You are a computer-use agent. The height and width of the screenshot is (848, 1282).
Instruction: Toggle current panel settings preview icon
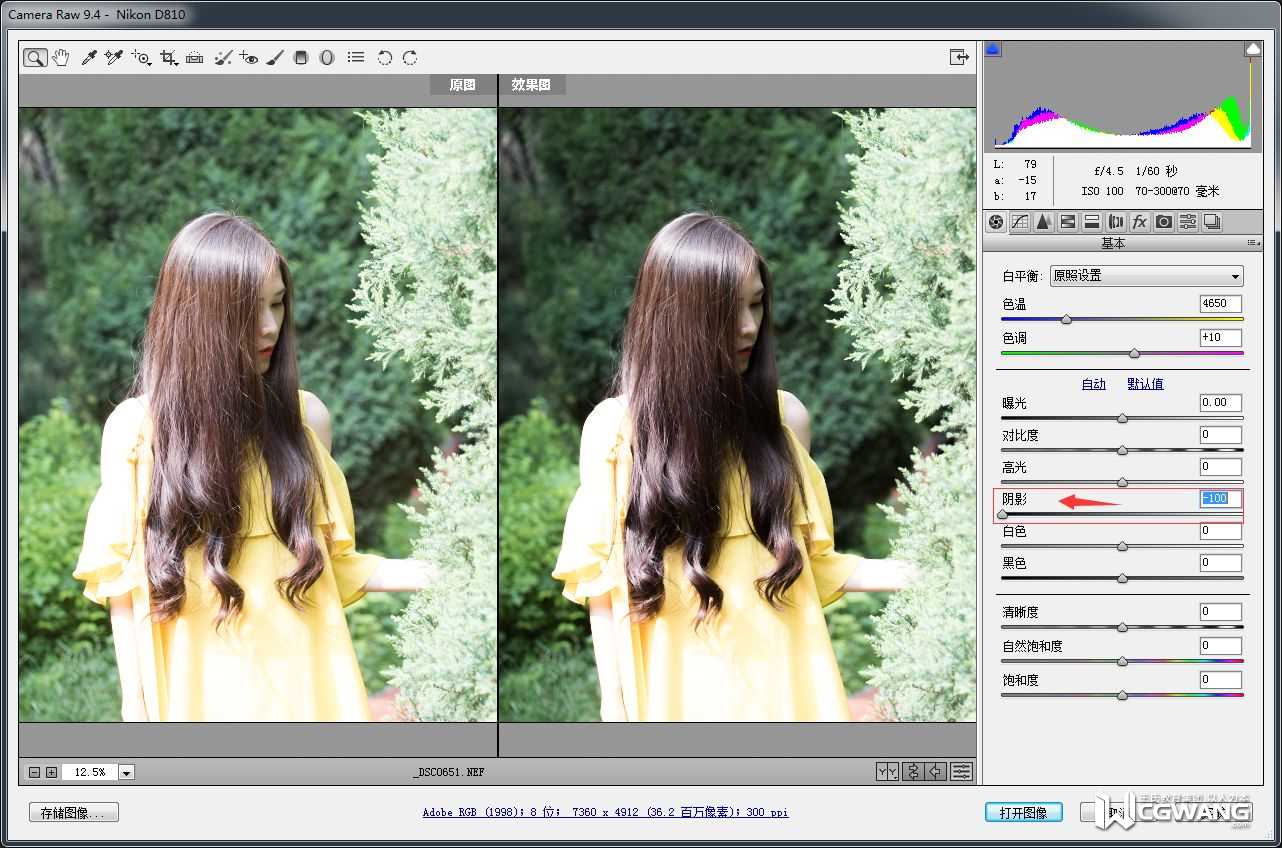(x=961, y=771)
